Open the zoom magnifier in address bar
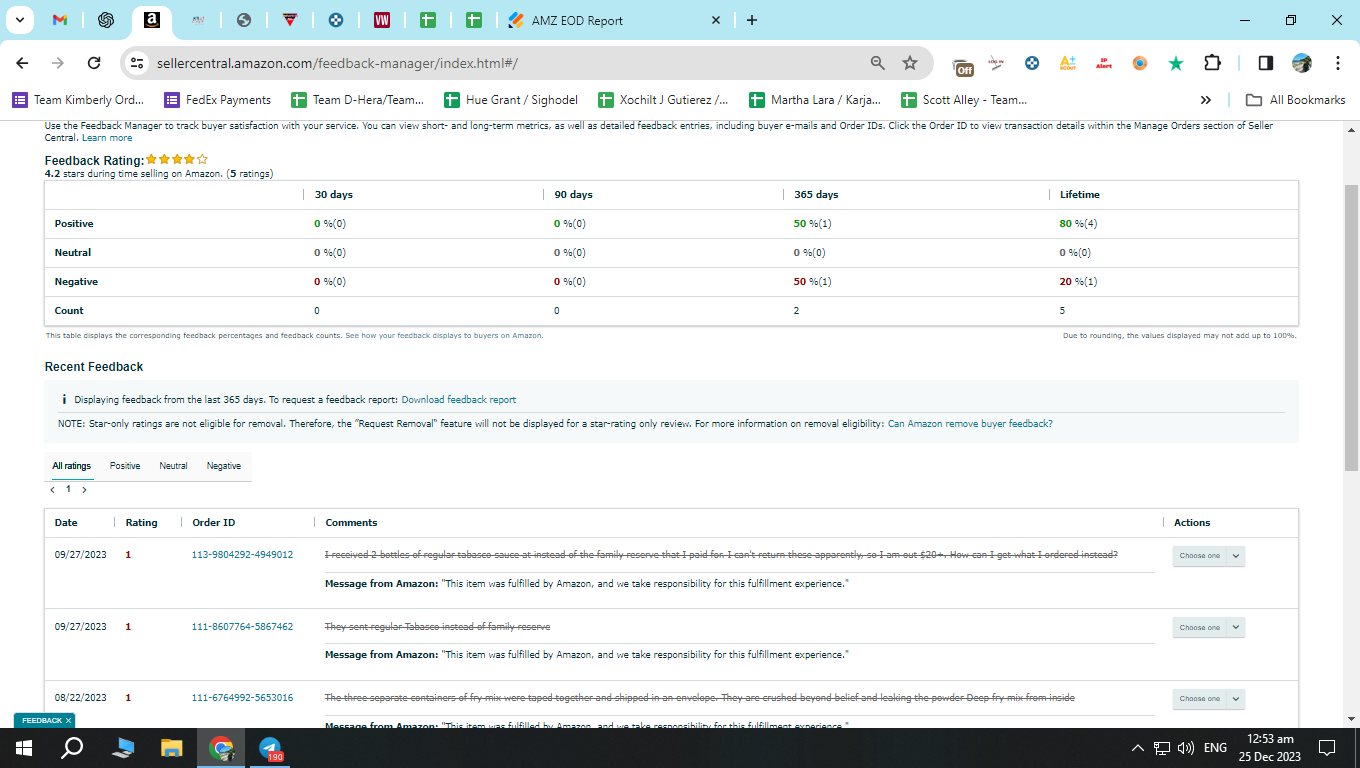The height and width of the screenshot is (768, 1360). [878, 63]
